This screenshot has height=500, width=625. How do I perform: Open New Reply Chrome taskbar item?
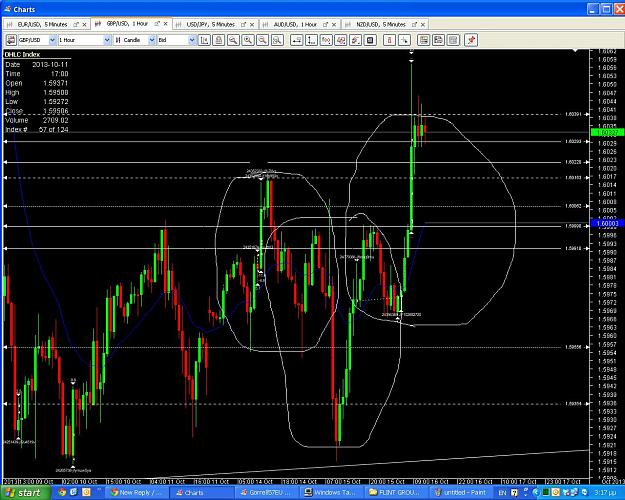[138, 492]
